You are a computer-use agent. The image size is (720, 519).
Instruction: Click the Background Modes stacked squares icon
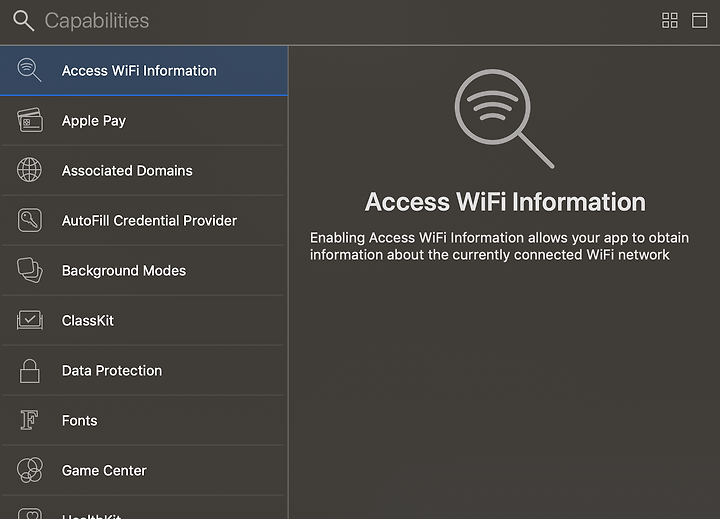[x=30, y=270]
